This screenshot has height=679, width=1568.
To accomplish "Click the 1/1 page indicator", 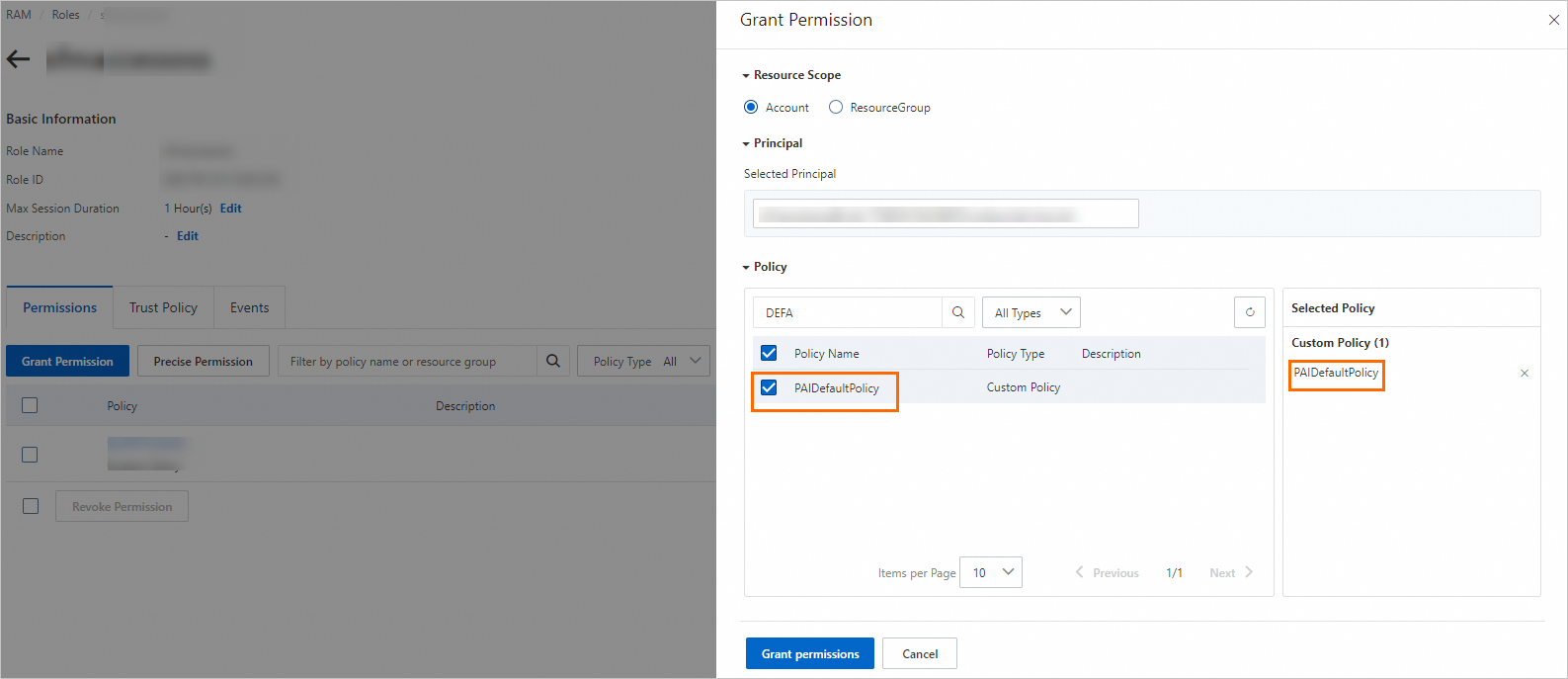I will click(1174, 572).
